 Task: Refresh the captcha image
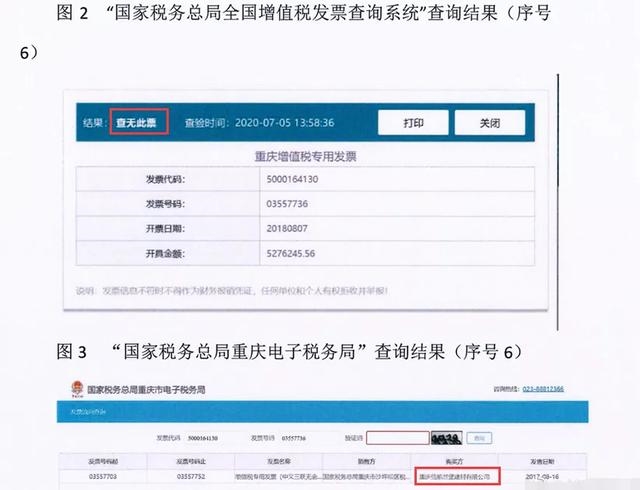coord(447,438)
